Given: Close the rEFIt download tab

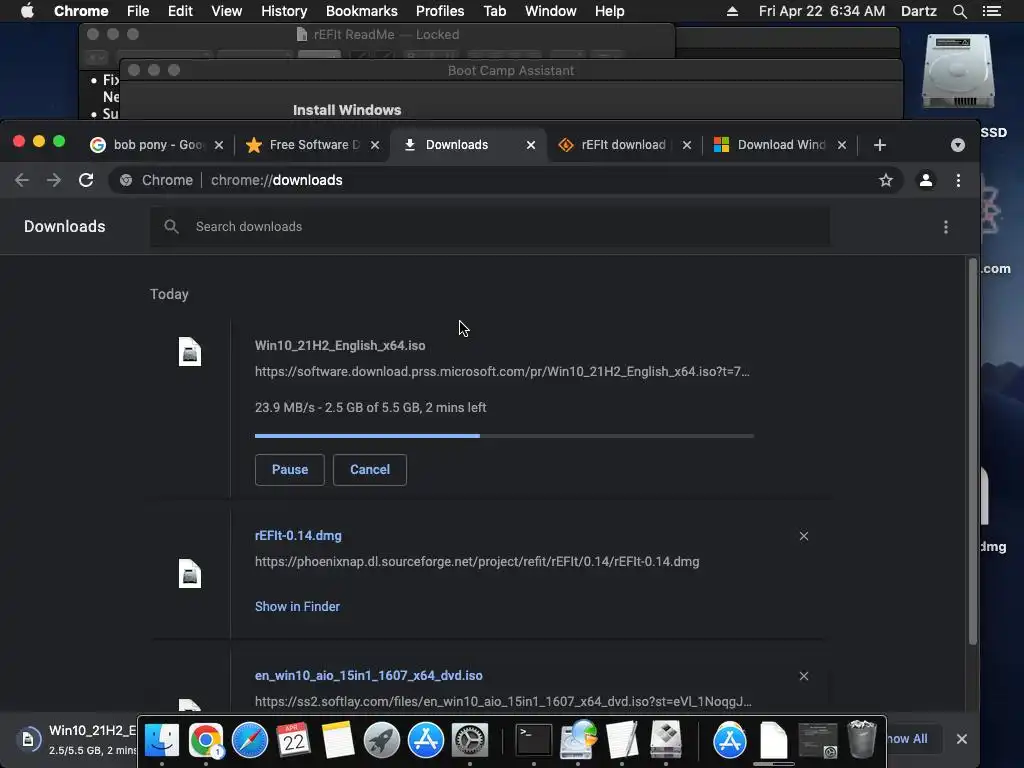Looking at the screenshot, I should click(x=686, y=145).
